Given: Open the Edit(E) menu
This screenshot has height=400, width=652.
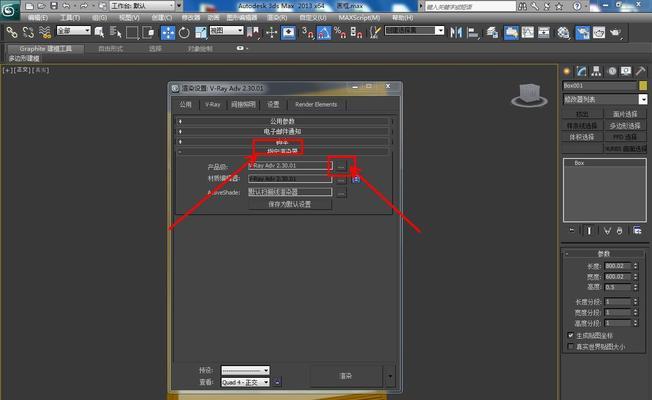Looking at the screenshot, I should coord(38,18).
